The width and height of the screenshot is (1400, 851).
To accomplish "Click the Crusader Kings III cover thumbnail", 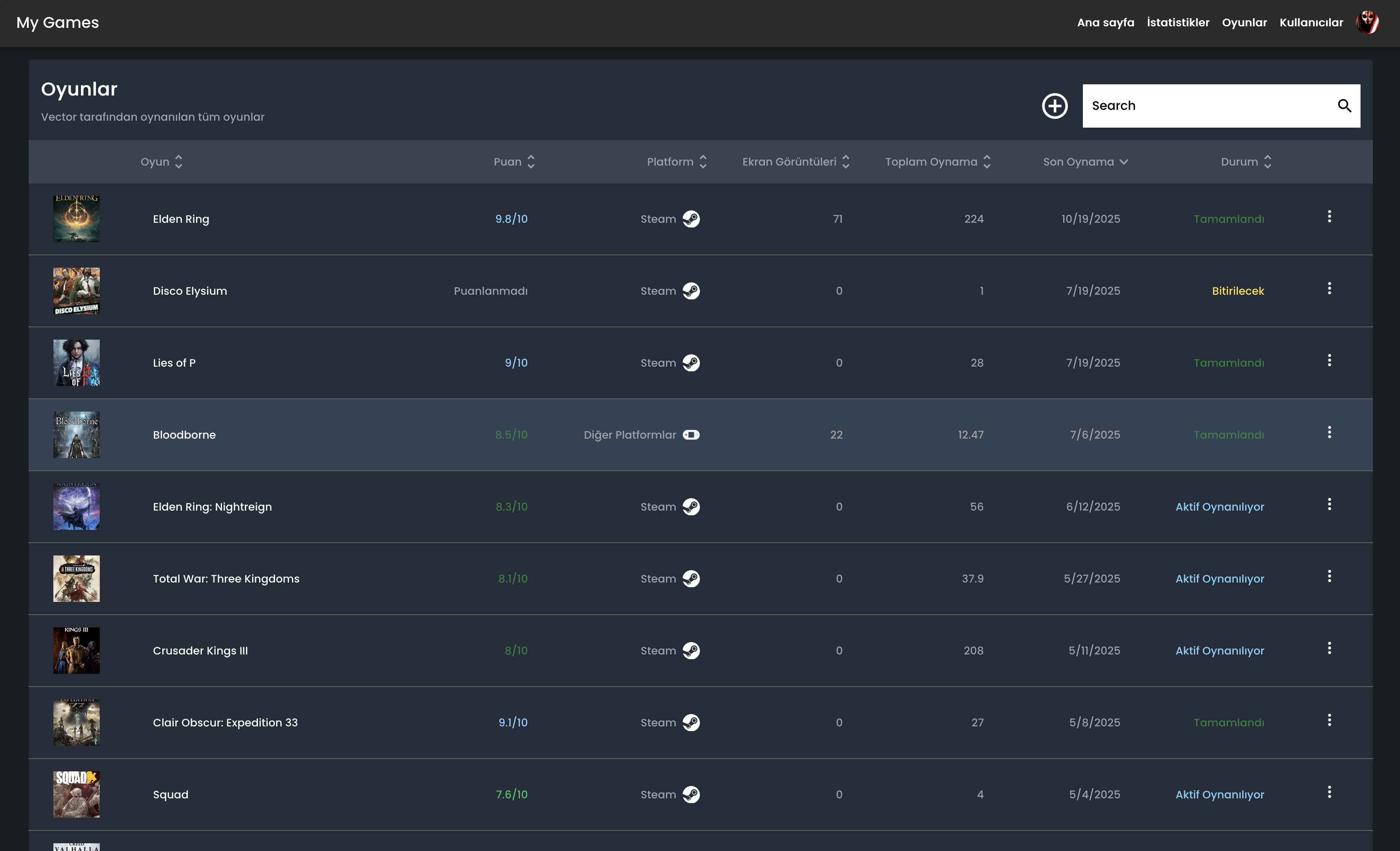I will point(77,651).
